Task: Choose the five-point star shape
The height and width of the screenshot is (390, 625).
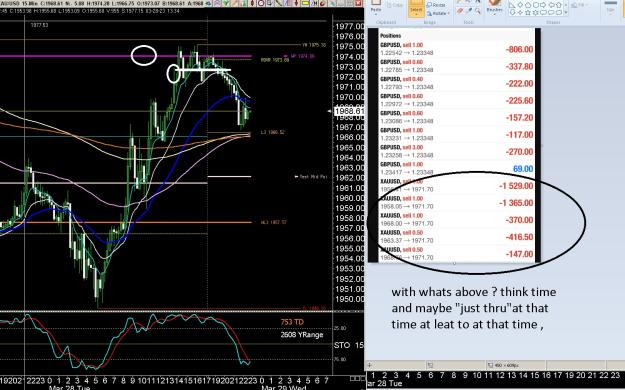Action: tap(528, 12)
